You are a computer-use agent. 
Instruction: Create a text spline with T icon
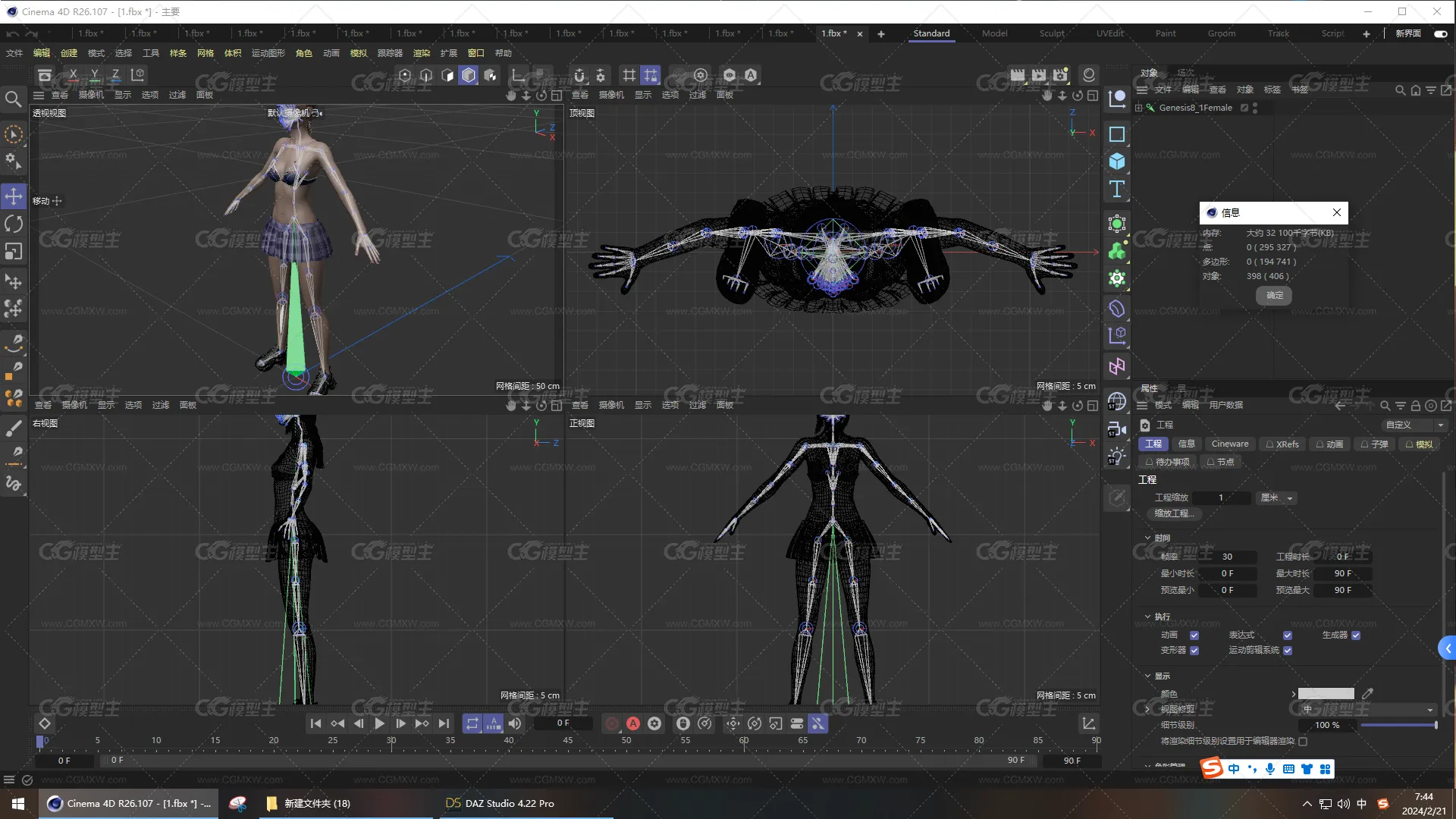point(1117,189)
